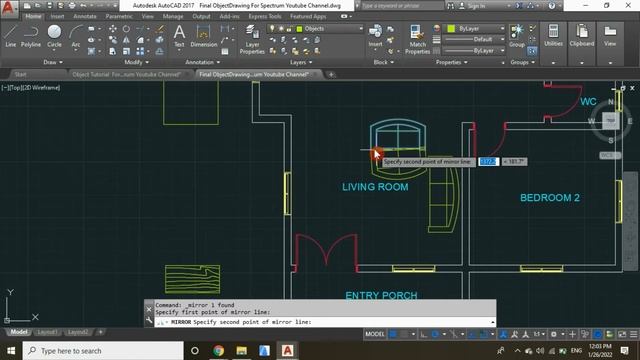Viewport: 640px width, 360px height.
Task: Click the green object color swatch in Properties
Action: (x=451, y=29)
